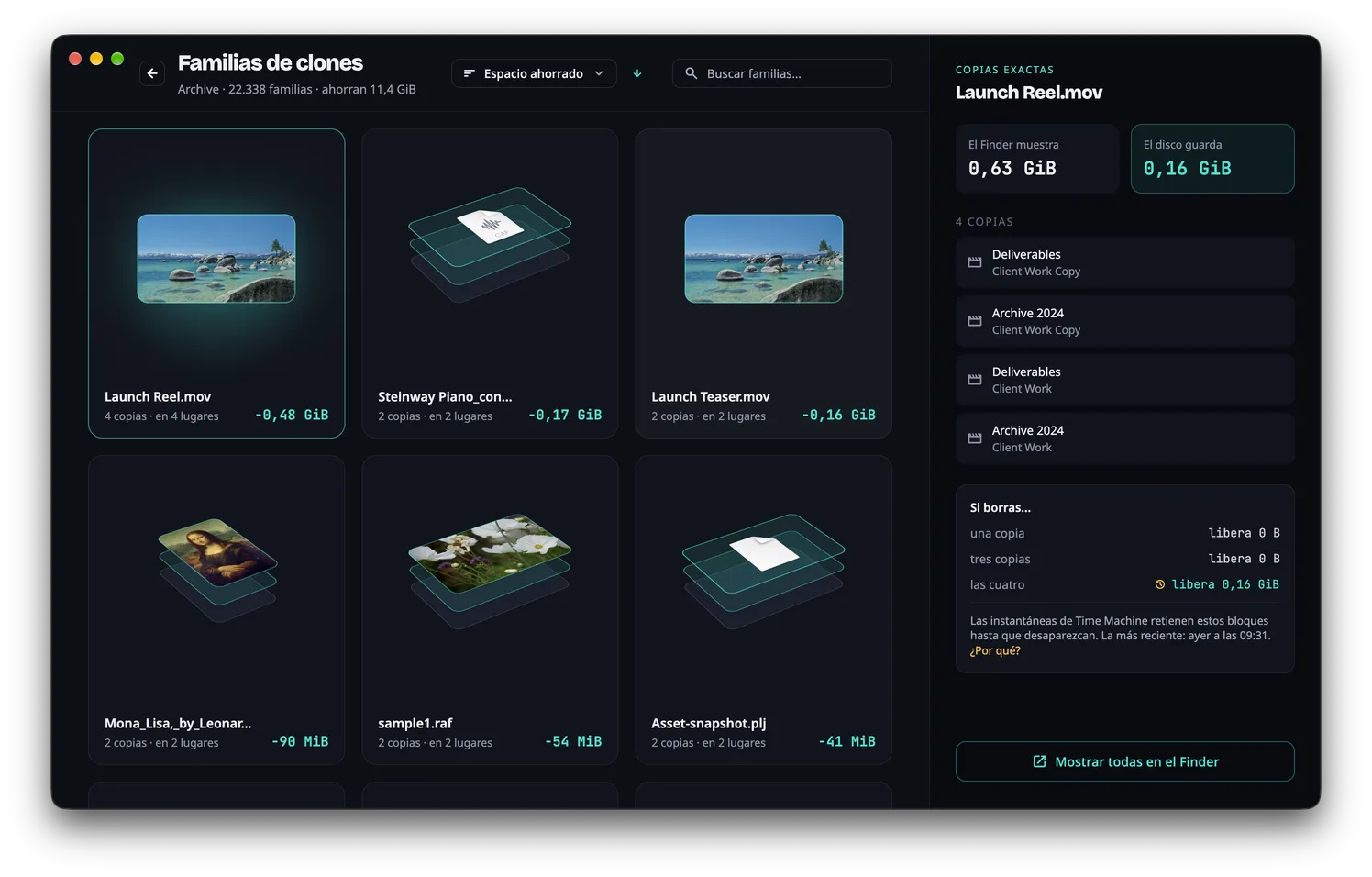Click the green macOS full-screen window button

coord(117,59)
